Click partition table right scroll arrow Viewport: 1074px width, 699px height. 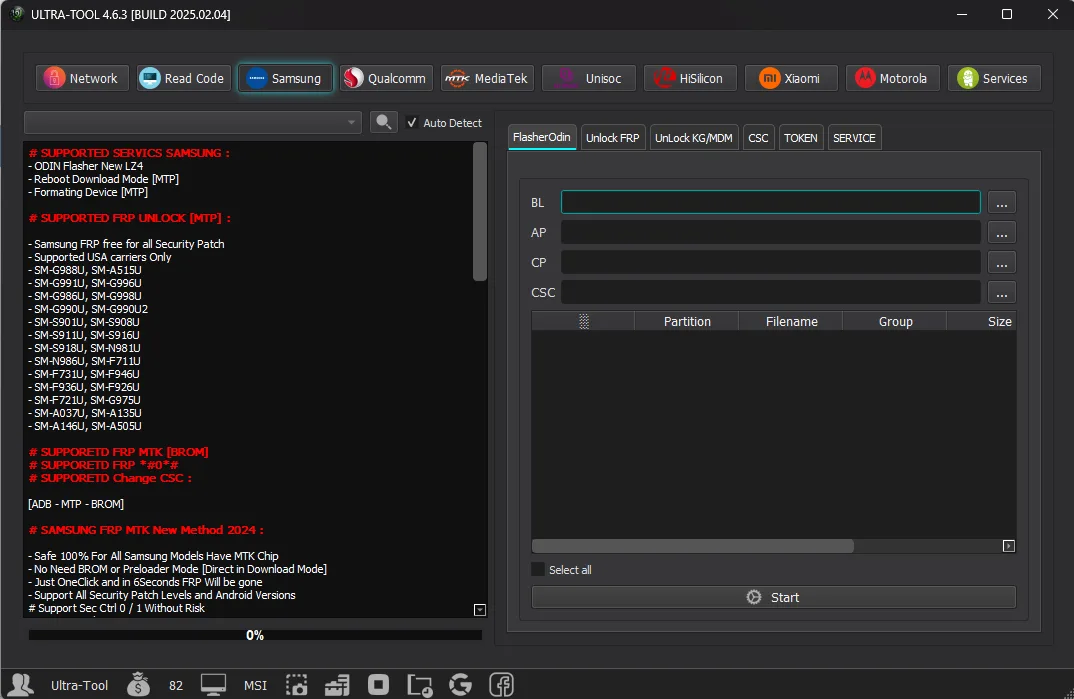click(x=1008, y=546)
